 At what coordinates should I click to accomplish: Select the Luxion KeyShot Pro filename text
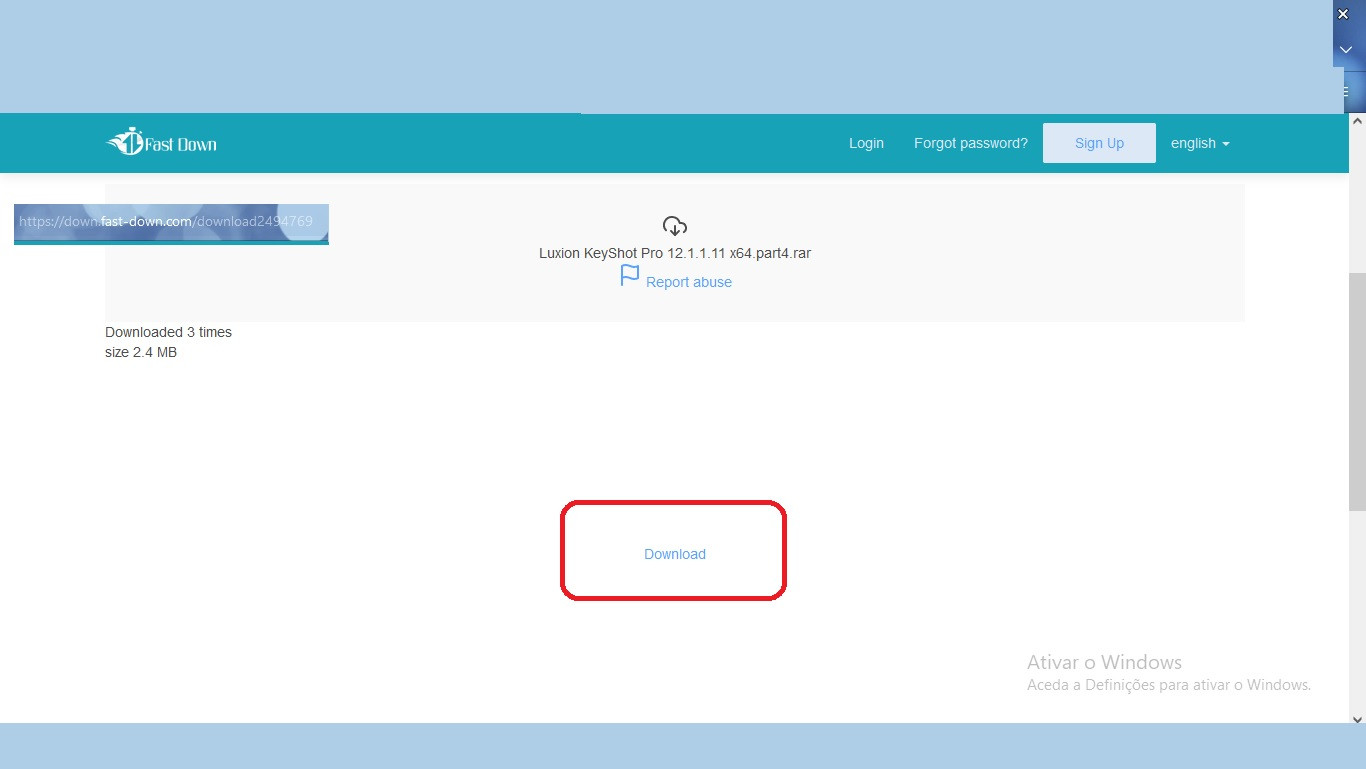(675, 253)
